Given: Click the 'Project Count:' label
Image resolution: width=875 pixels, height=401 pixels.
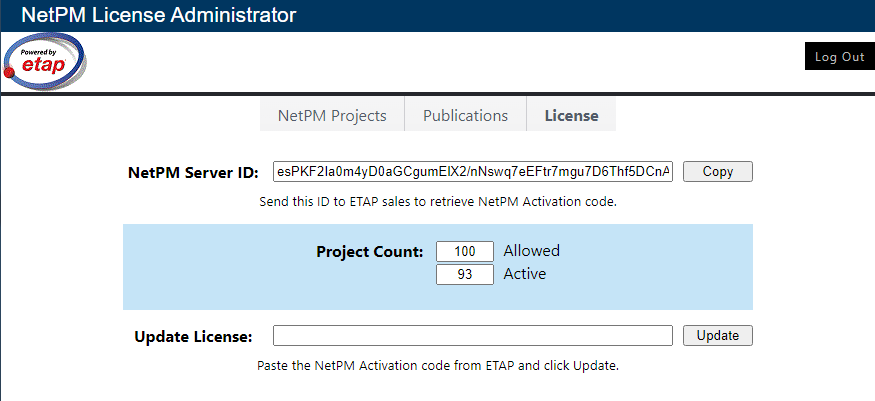Looking at the screenshot, I should point(370,252).
